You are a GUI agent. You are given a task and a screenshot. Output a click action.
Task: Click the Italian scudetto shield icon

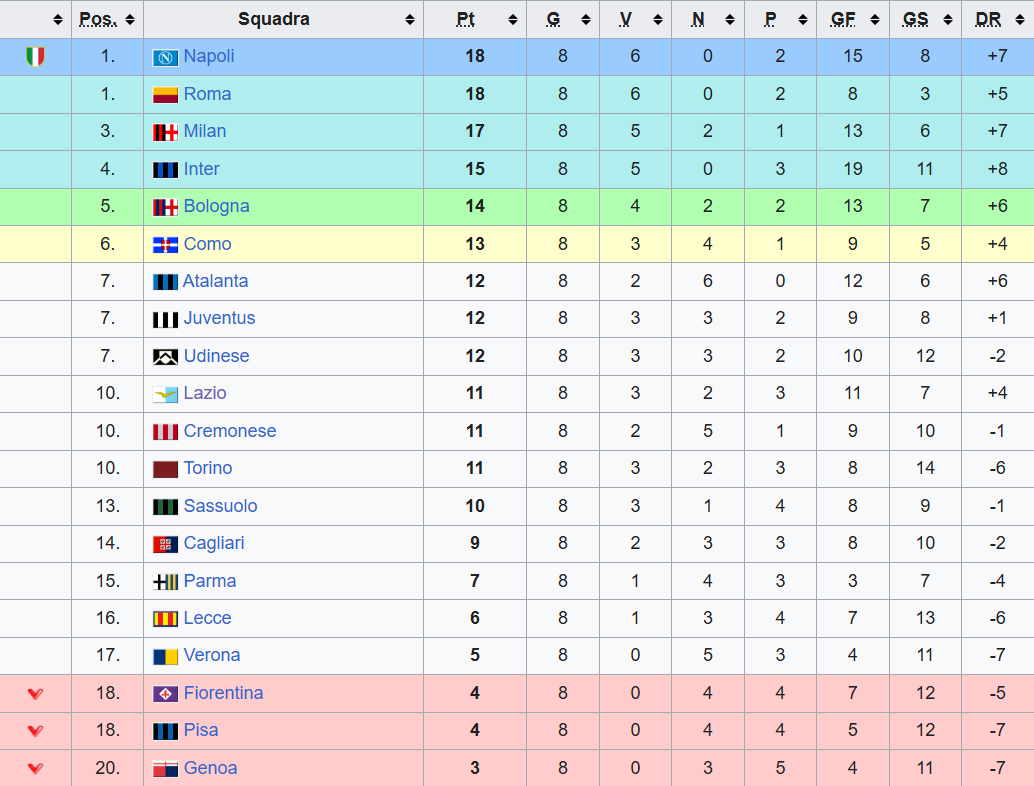tap(35, 57)
